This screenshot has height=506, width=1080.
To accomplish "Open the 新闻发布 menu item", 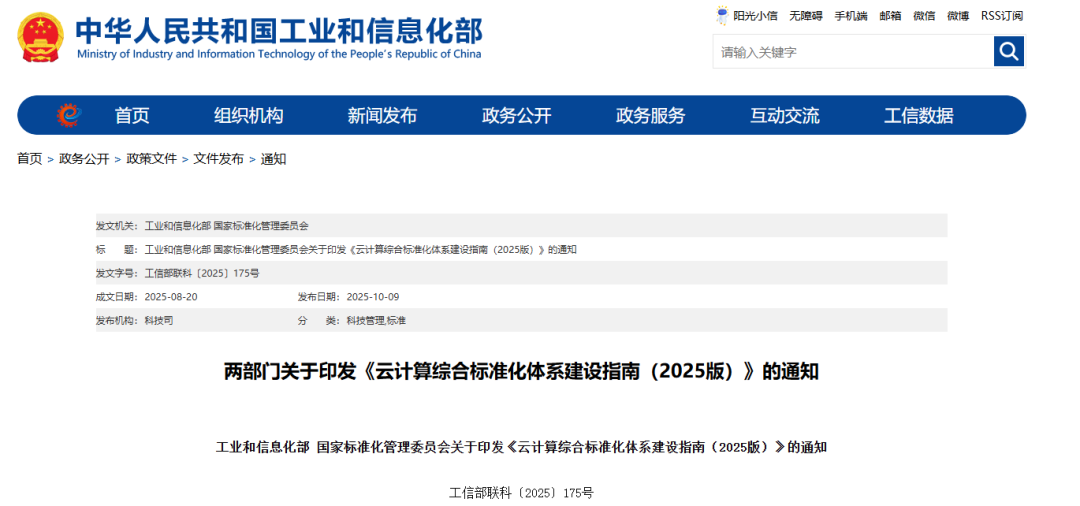I will pyautogui.click(x=382, y=116).
